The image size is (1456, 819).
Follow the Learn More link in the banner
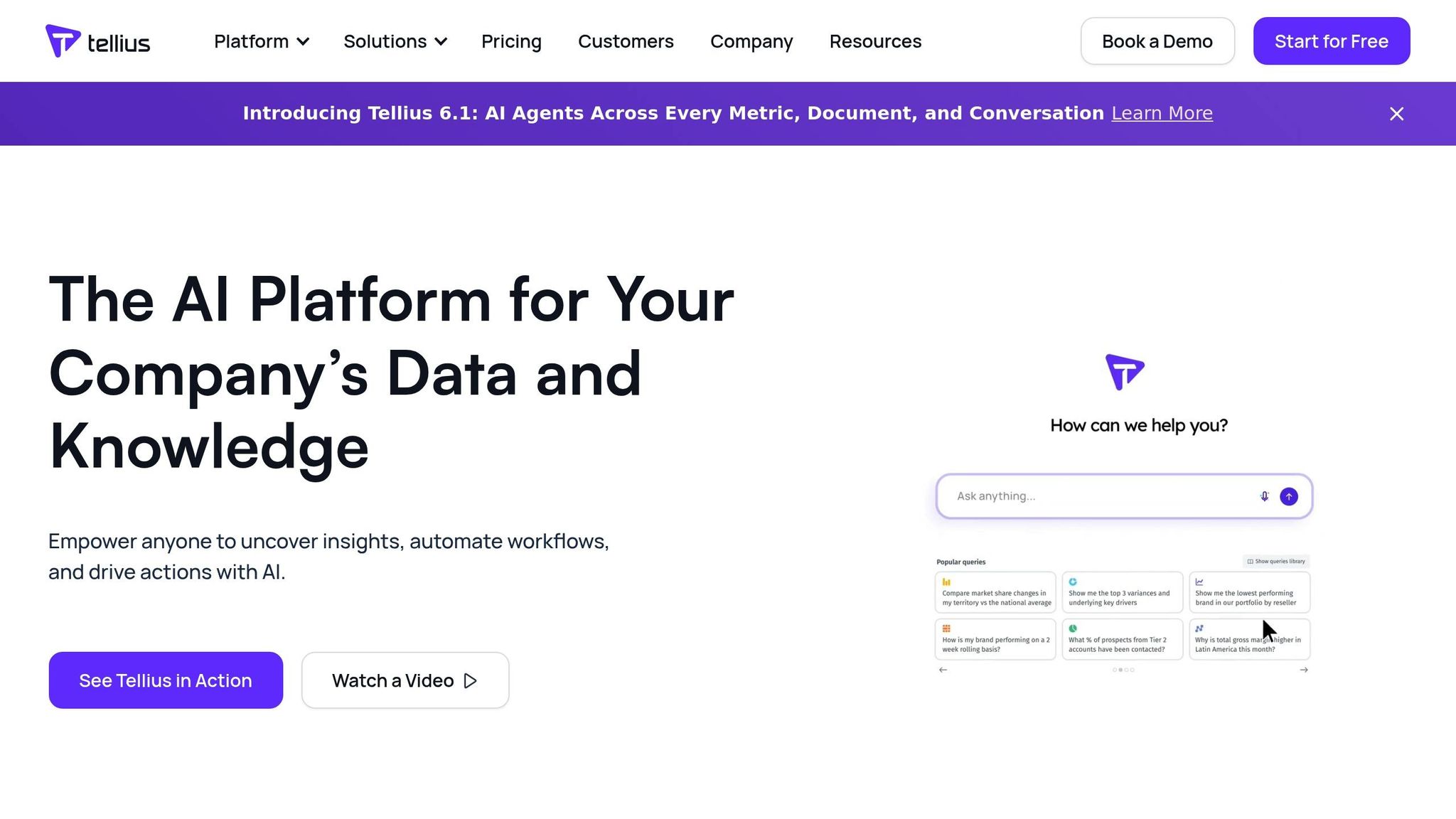click(1162, 113)
